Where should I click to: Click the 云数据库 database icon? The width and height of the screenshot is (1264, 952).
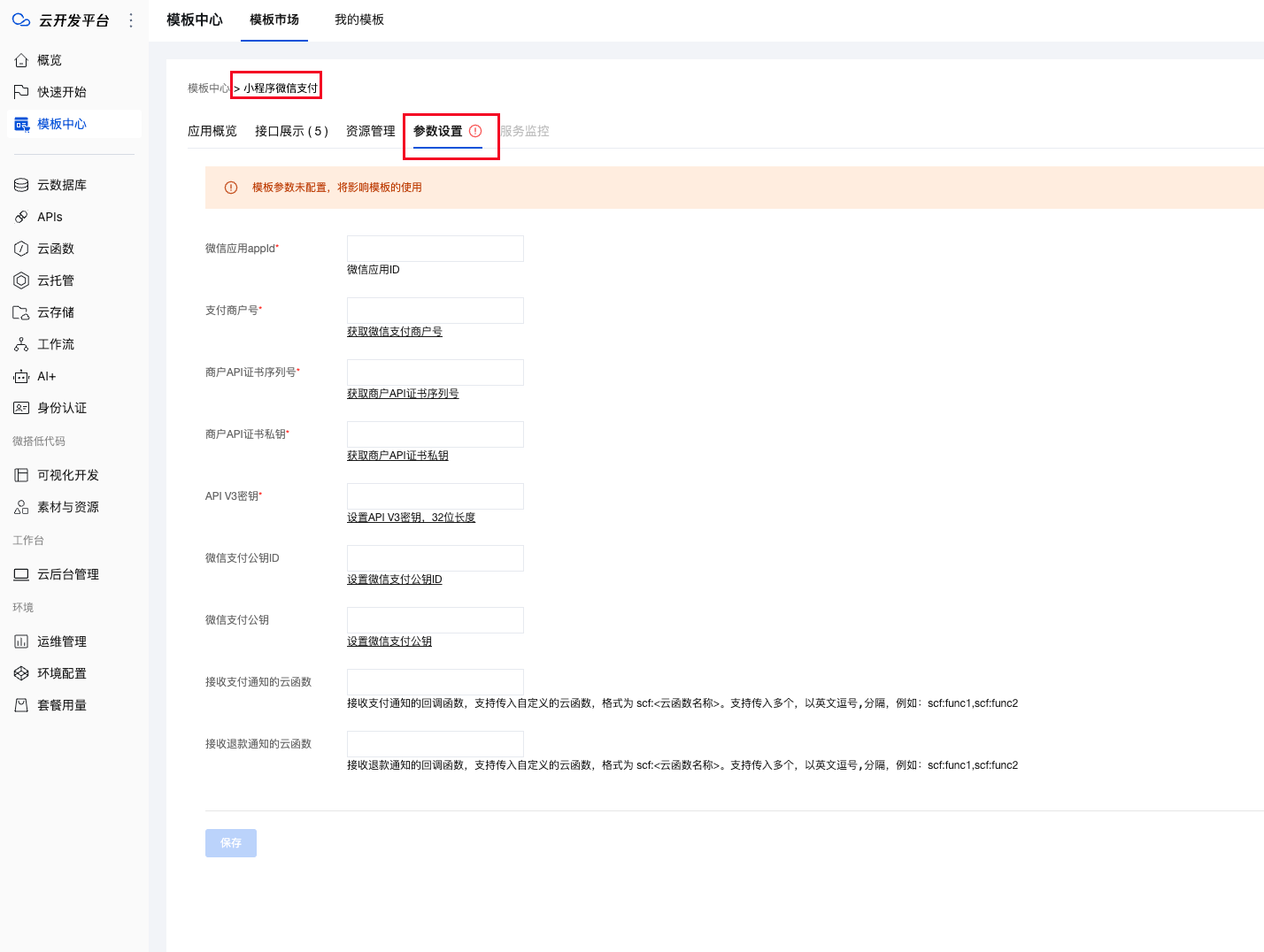tap(21, 185)
